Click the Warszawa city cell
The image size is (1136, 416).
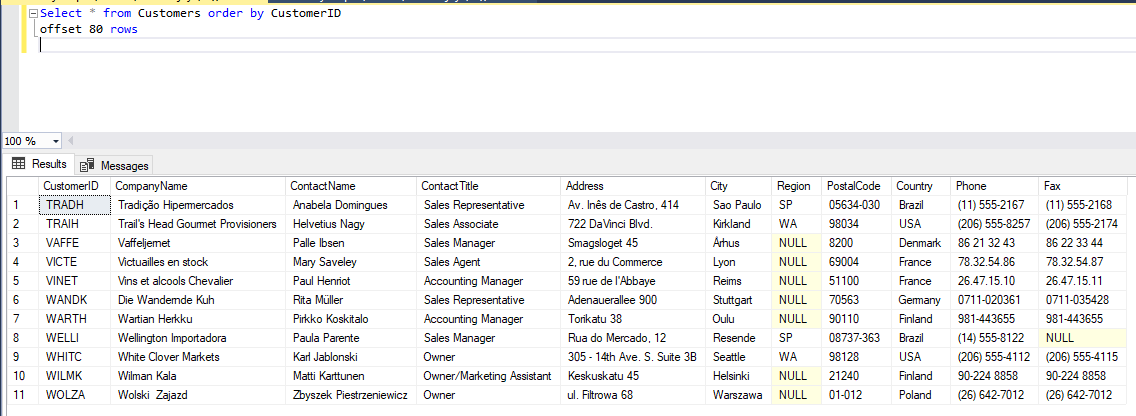click(737, 395)
